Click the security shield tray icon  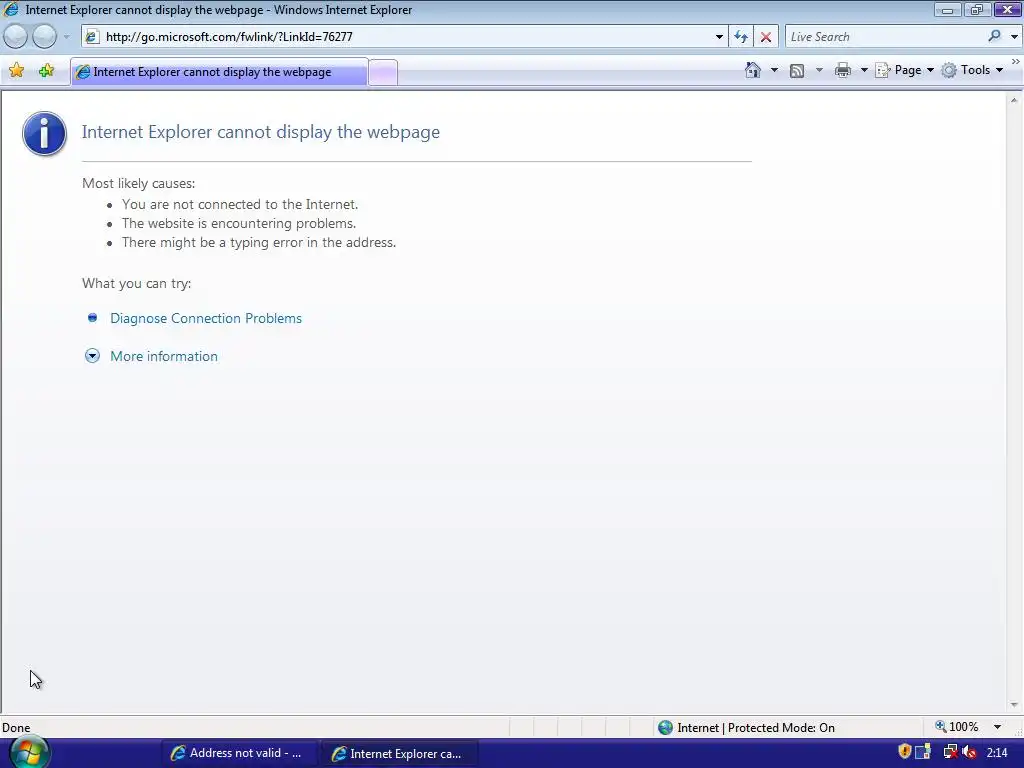tap(904, 752)
